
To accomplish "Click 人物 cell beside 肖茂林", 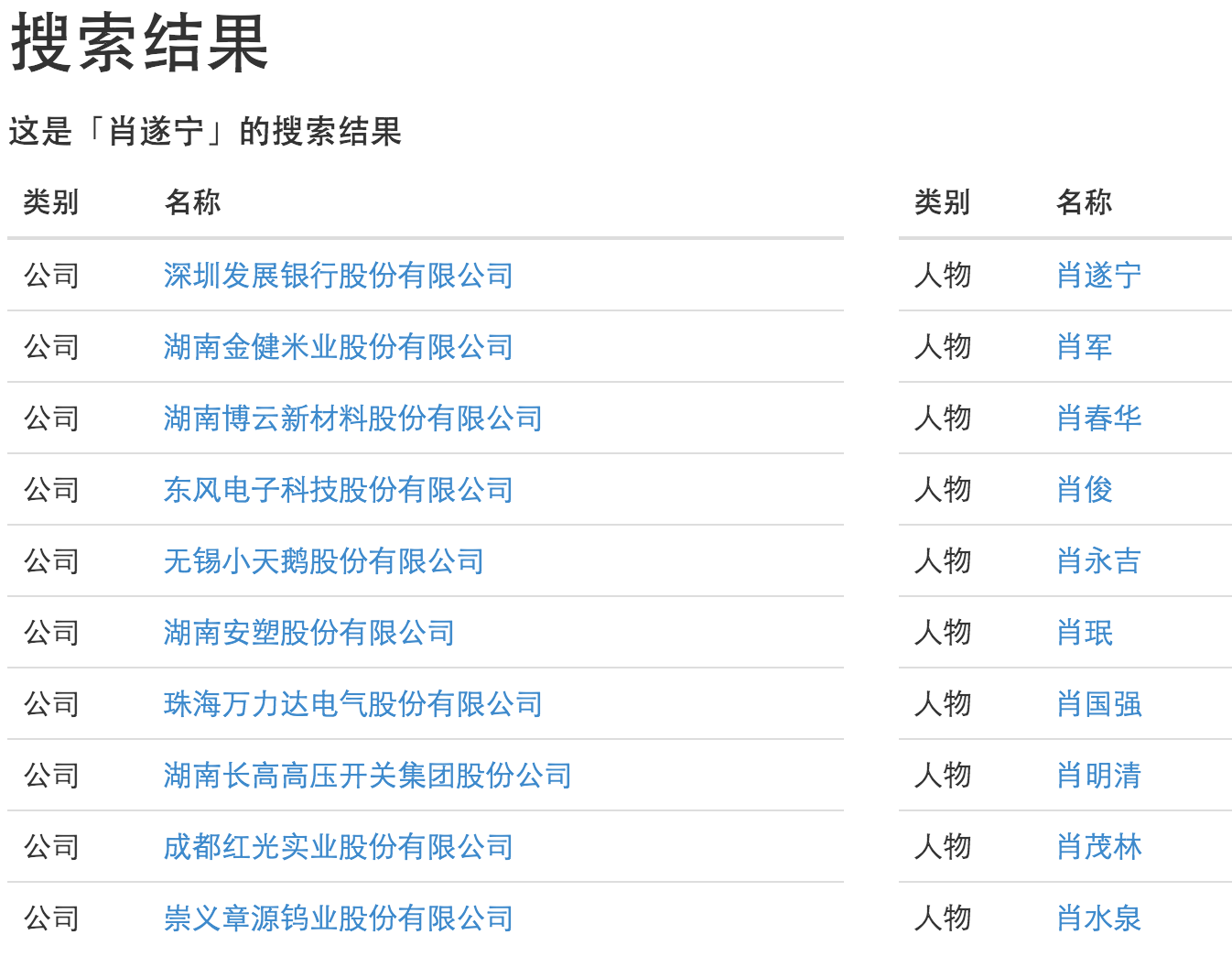I will coord(942,847).
